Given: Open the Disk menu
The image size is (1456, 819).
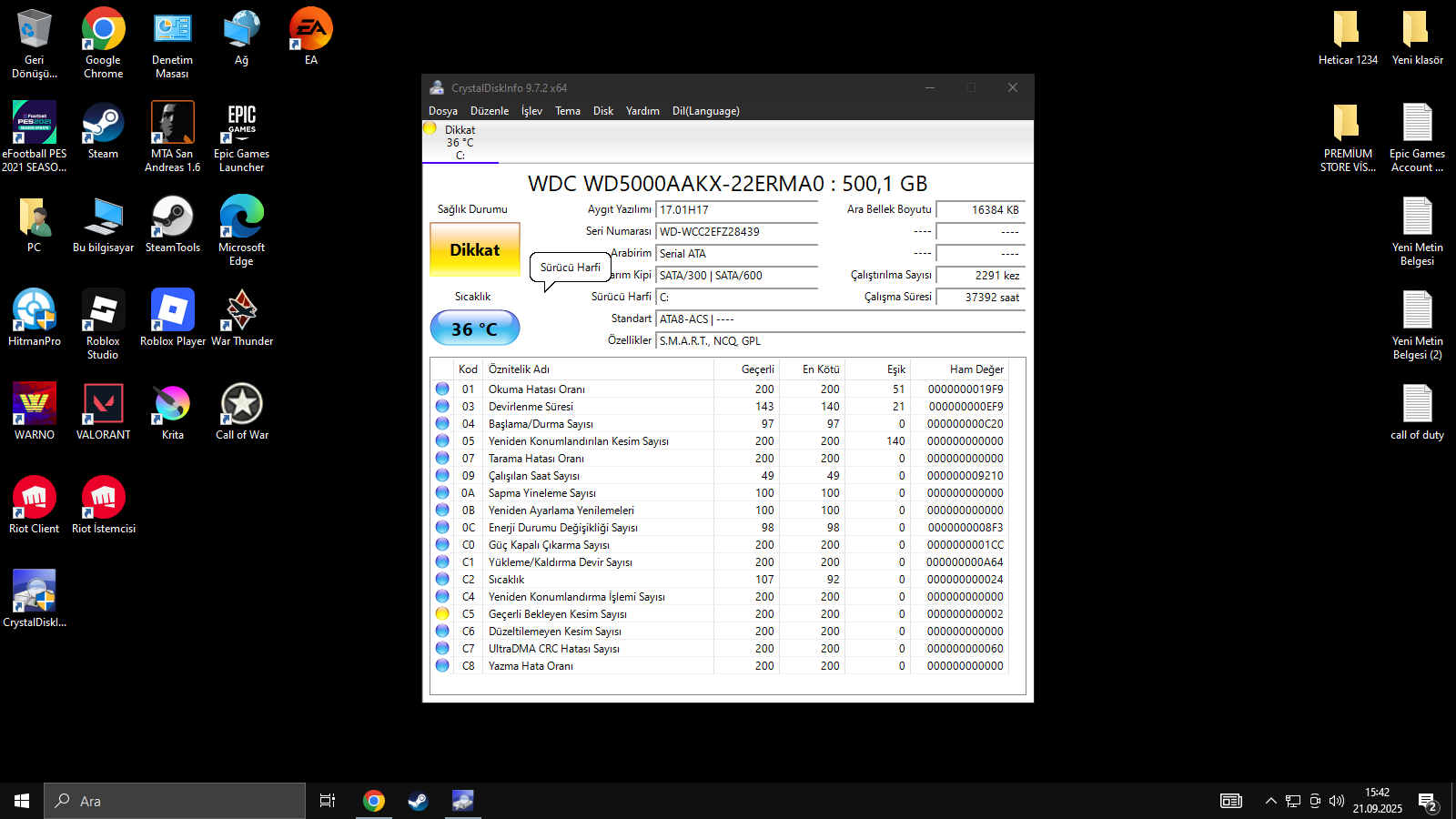Looking at the screenshot, I should point(603,111).
